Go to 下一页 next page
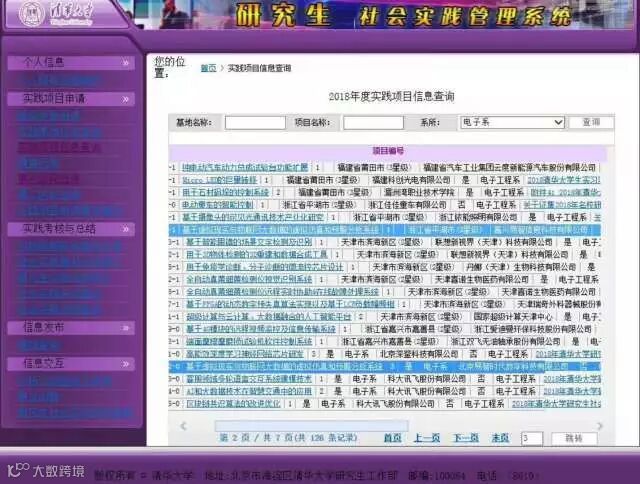The height and width of the screenshot is (484, 640). coord(466,438)
